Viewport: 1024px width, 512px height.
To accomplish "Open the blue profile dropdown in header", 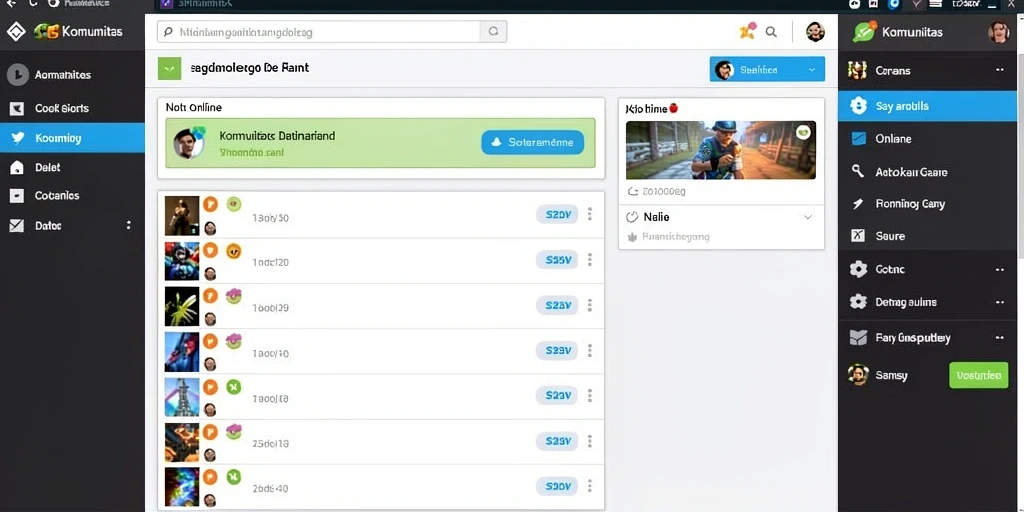I will 767,69.
